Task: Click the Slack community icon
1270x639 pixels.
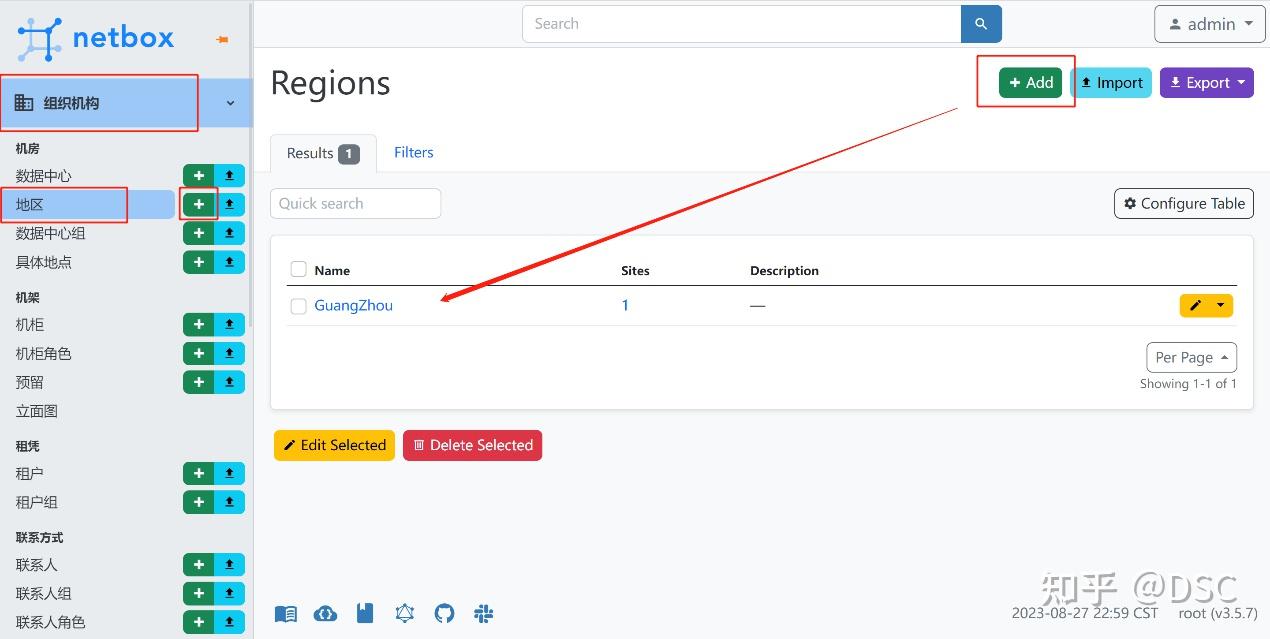Action: (484, 613)
